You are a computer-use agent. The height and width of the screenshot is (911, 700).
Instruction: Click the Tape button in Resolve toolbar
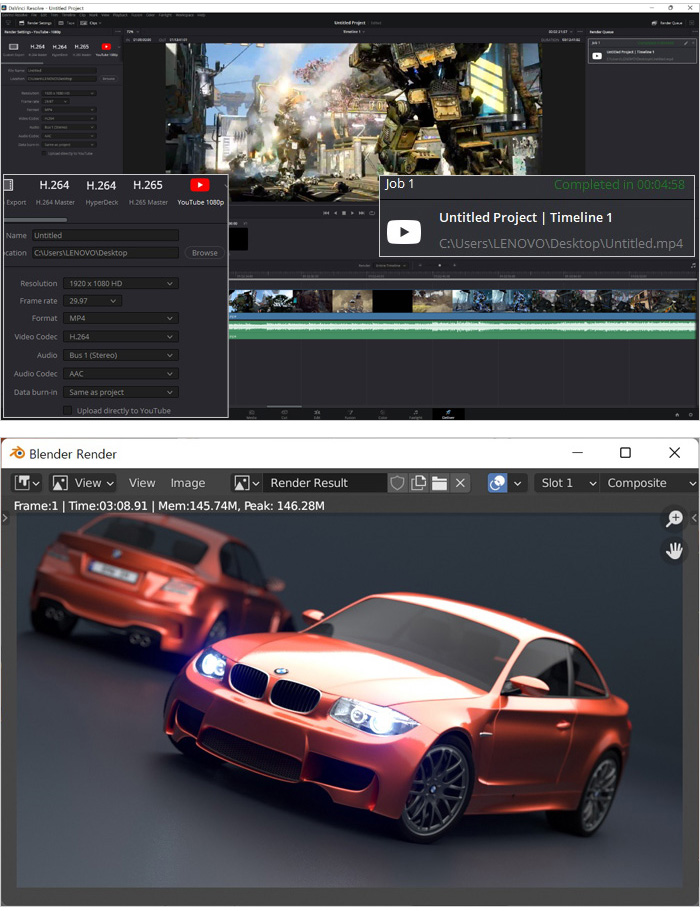click(x=67, y=23)
